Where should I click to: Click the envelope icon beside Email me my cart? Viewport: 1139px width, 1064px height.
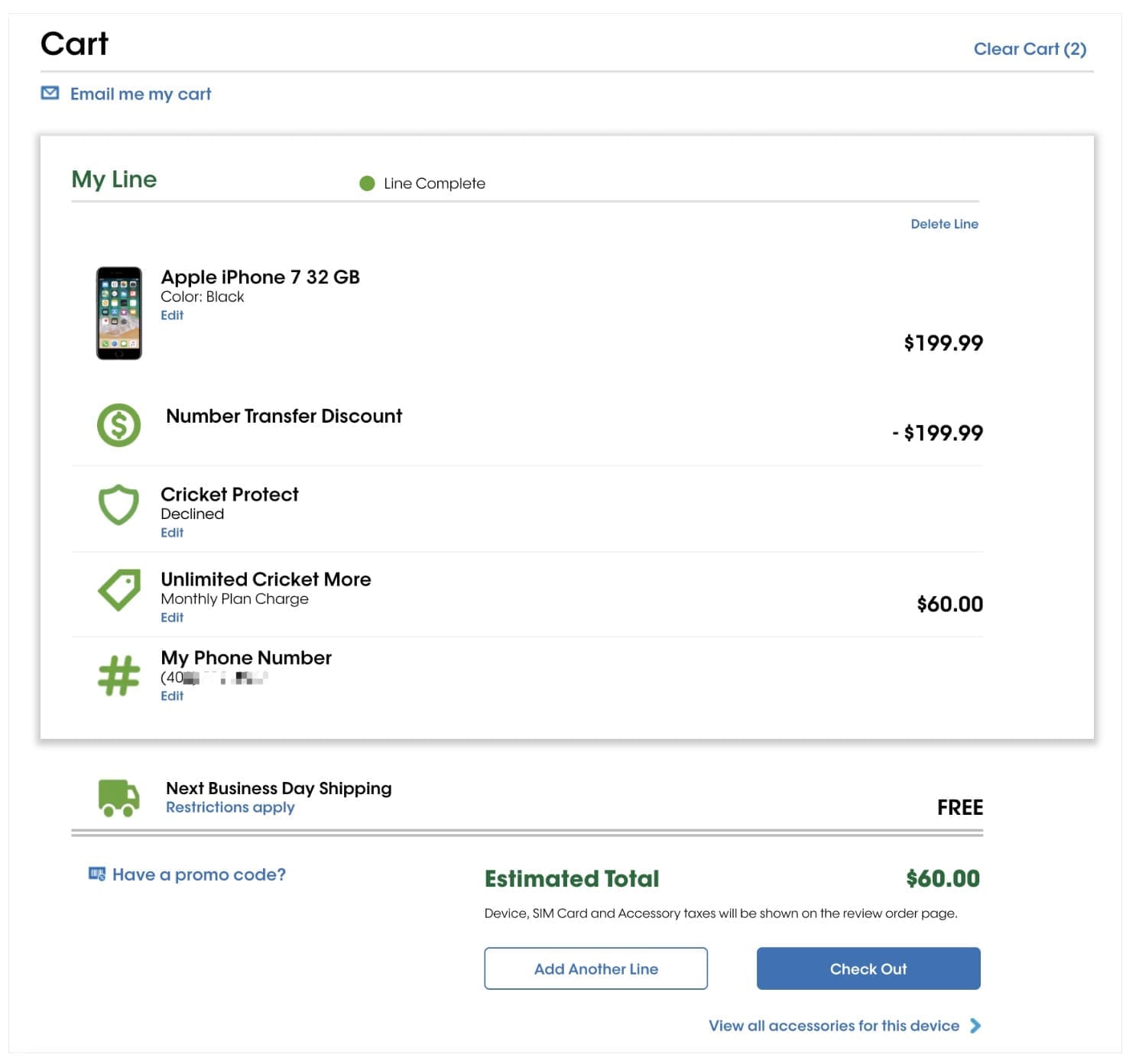click(x=50, y=93)
